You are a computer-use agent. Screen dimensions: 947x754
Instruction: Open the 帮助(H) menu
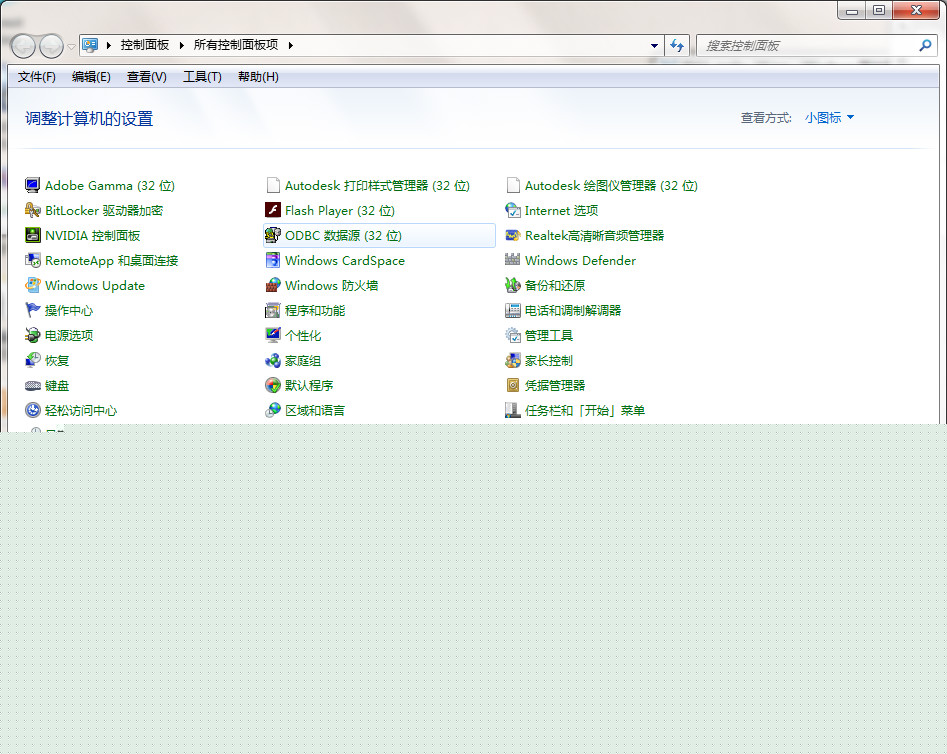click(258, 77)
